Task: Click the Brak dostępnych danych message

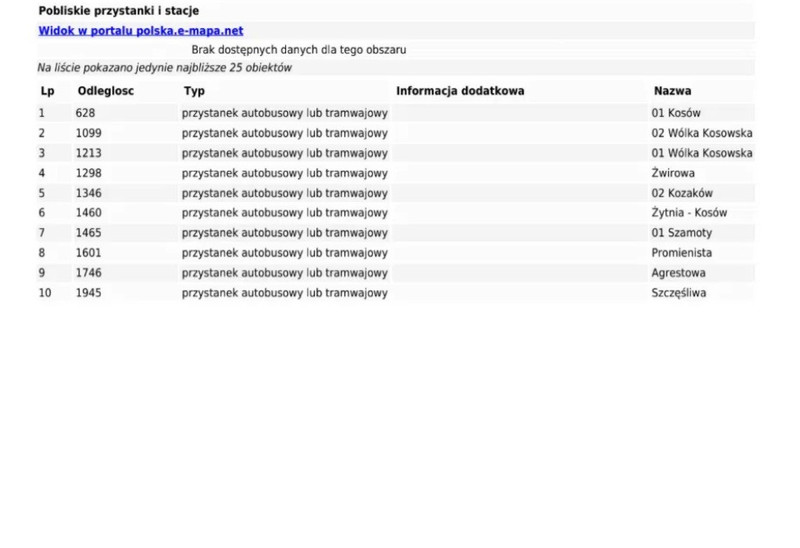Action: (x=298, y=49)
